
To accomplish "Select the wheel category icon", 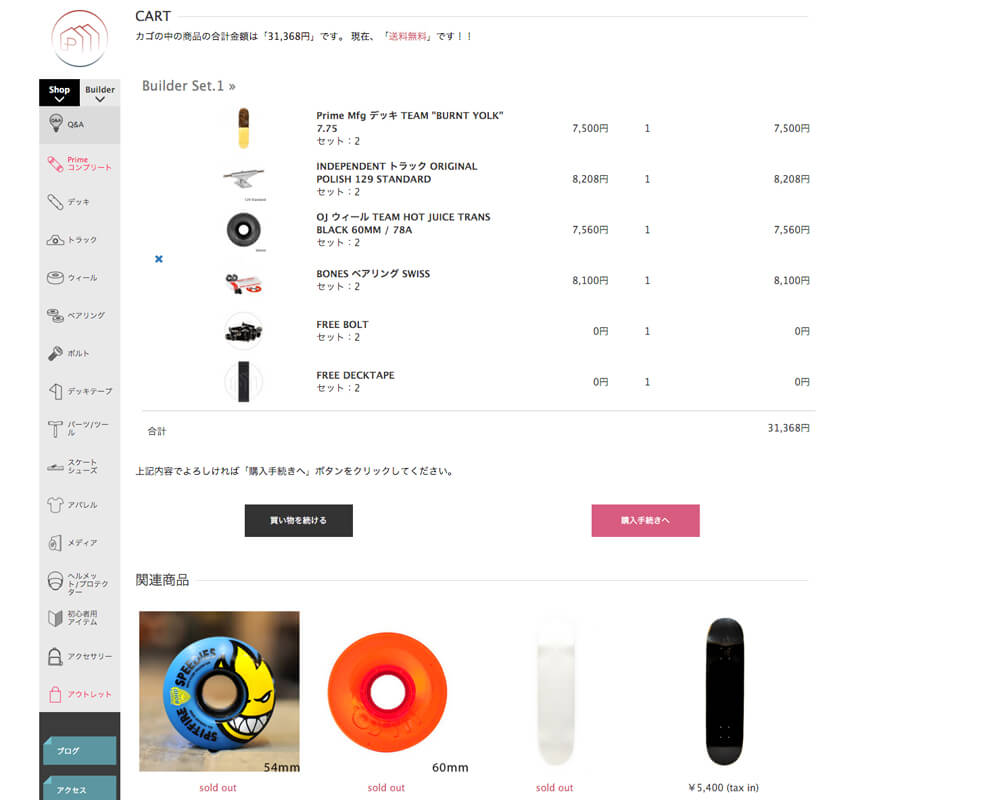I will tap(55, 278).
